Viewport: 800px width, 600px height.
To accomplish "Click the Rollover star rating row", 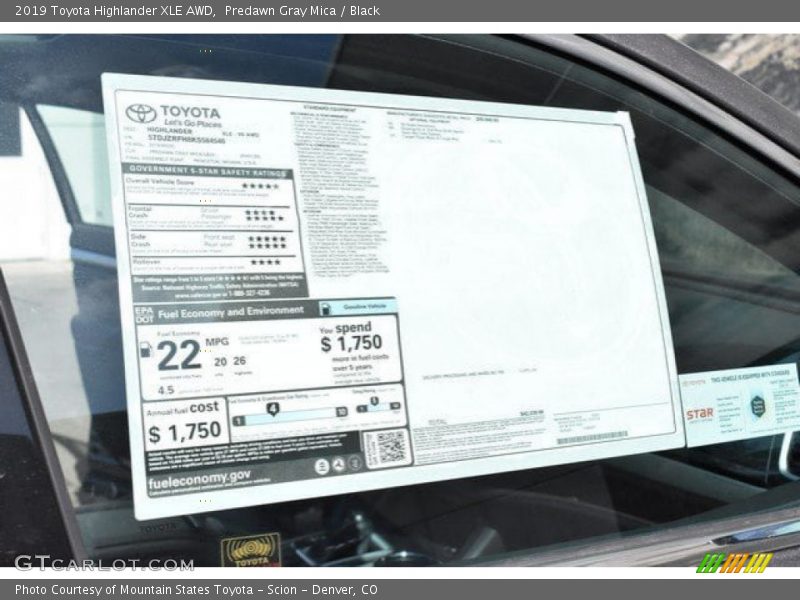I will pyautogui.click(x=264, y=263).
